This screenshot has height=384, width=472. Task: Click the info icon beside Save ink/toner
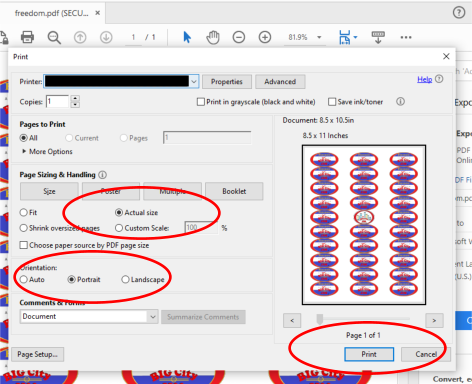(x=400, y=101)
